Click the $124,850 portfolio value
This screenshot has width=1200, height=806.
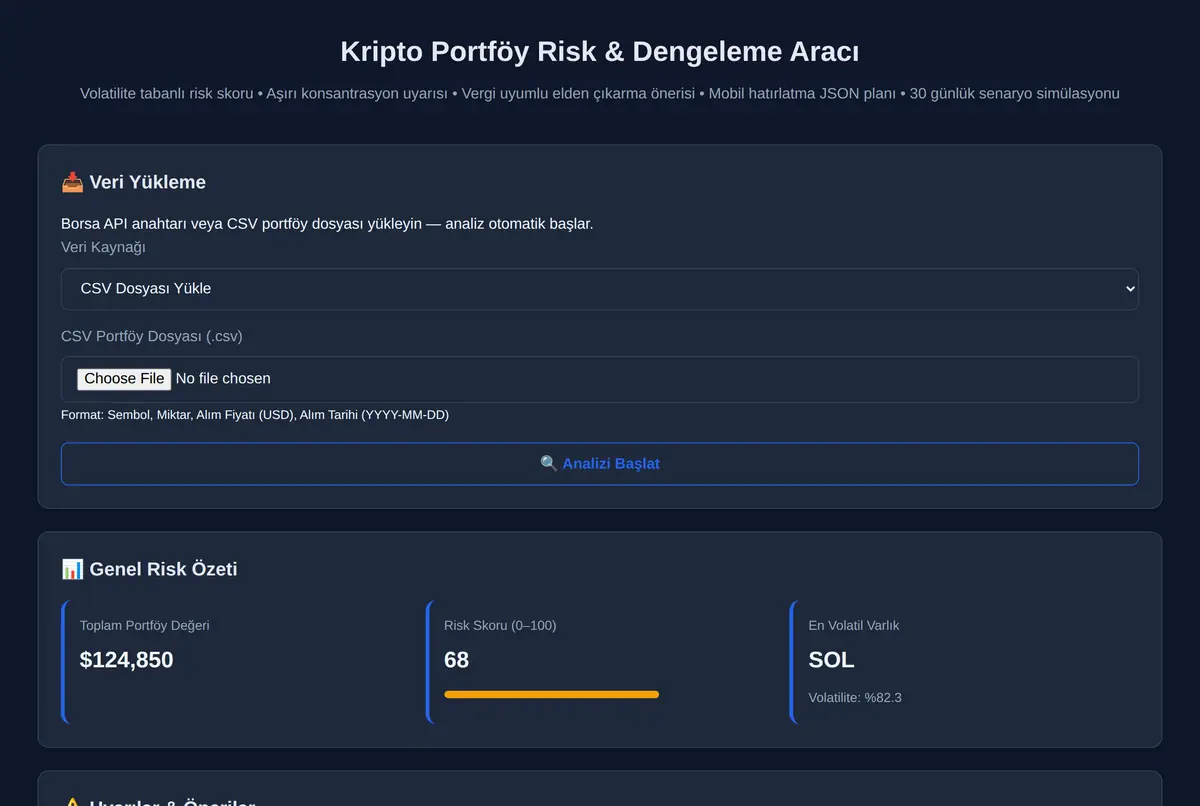tap(126, 660)
